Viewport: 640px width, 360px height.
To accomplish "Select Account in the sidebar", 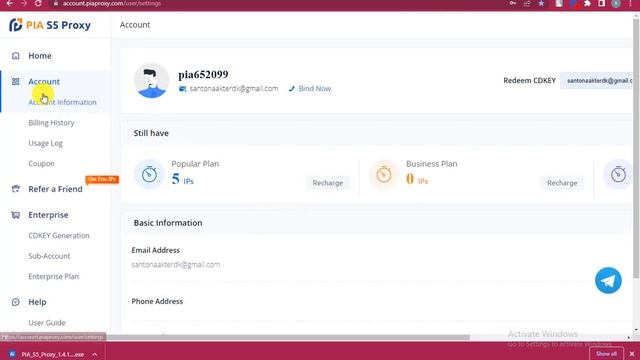I will (44, 82).
